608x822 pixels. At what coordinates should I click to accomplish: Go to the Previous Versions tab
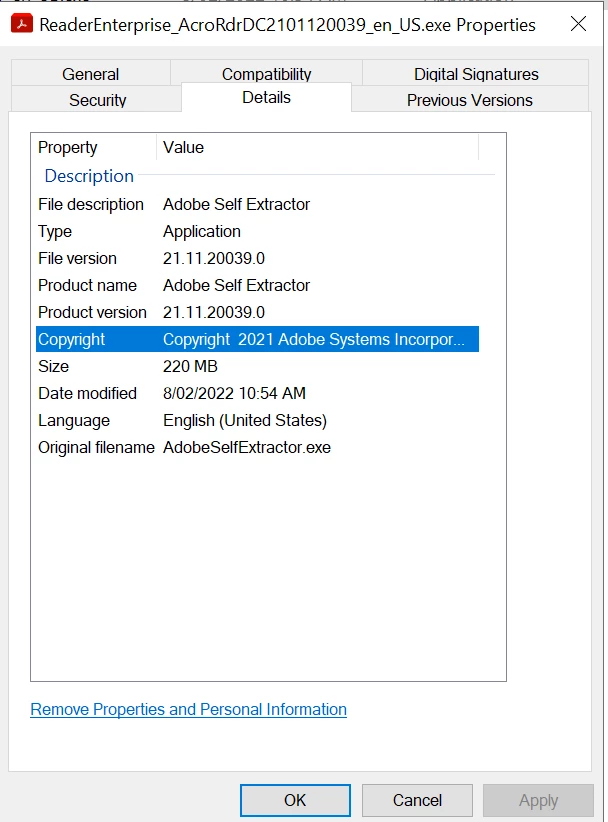tap(470, 100)
